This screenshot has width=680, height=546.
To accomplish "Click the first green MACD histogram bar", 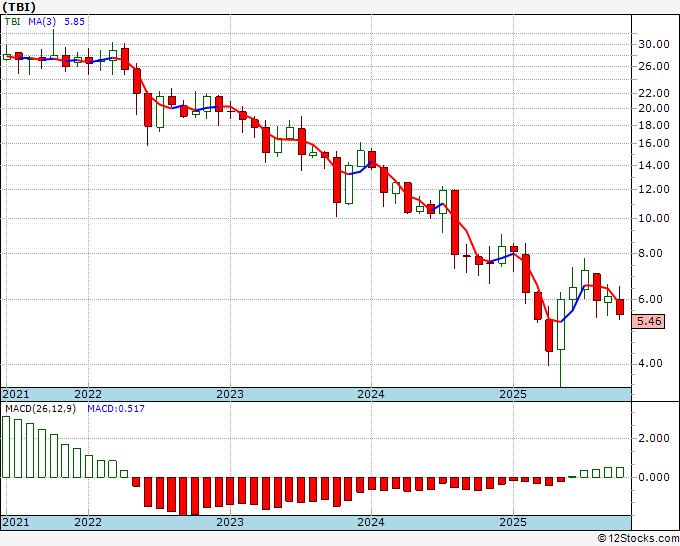I will tap(6, 447).
